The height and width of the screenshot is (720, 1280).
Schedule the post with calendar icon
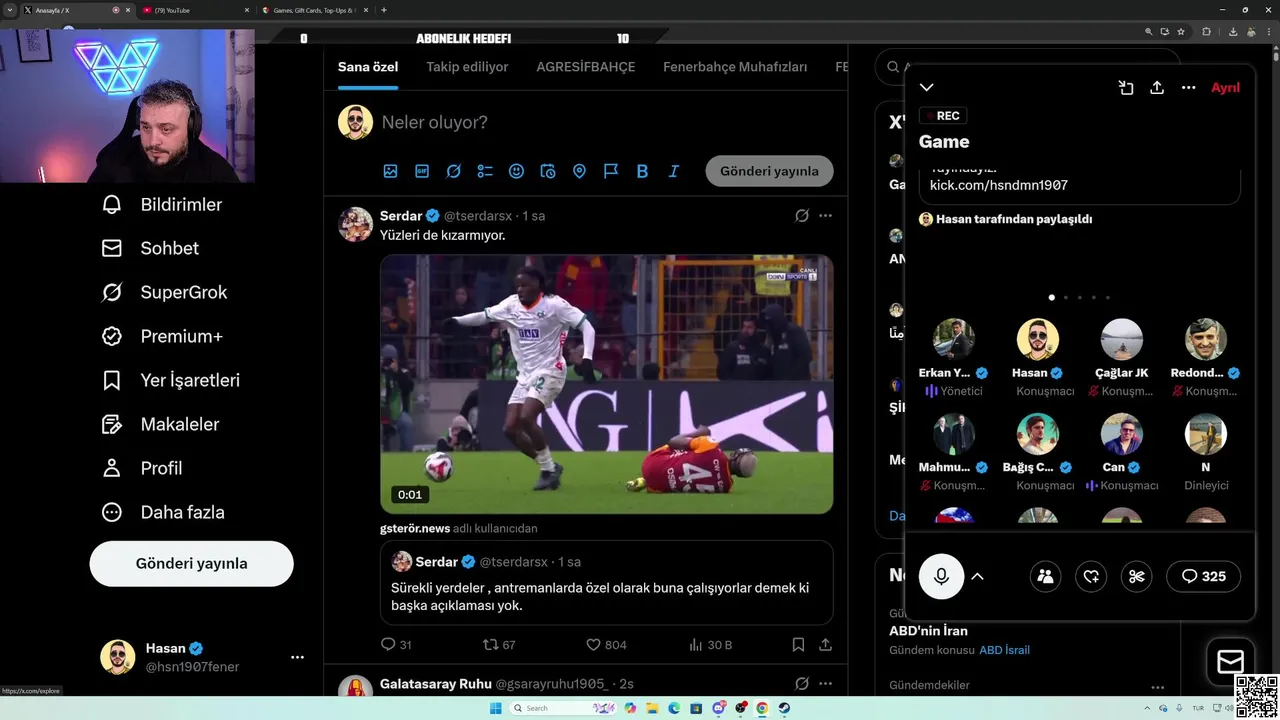coord(548,171)
